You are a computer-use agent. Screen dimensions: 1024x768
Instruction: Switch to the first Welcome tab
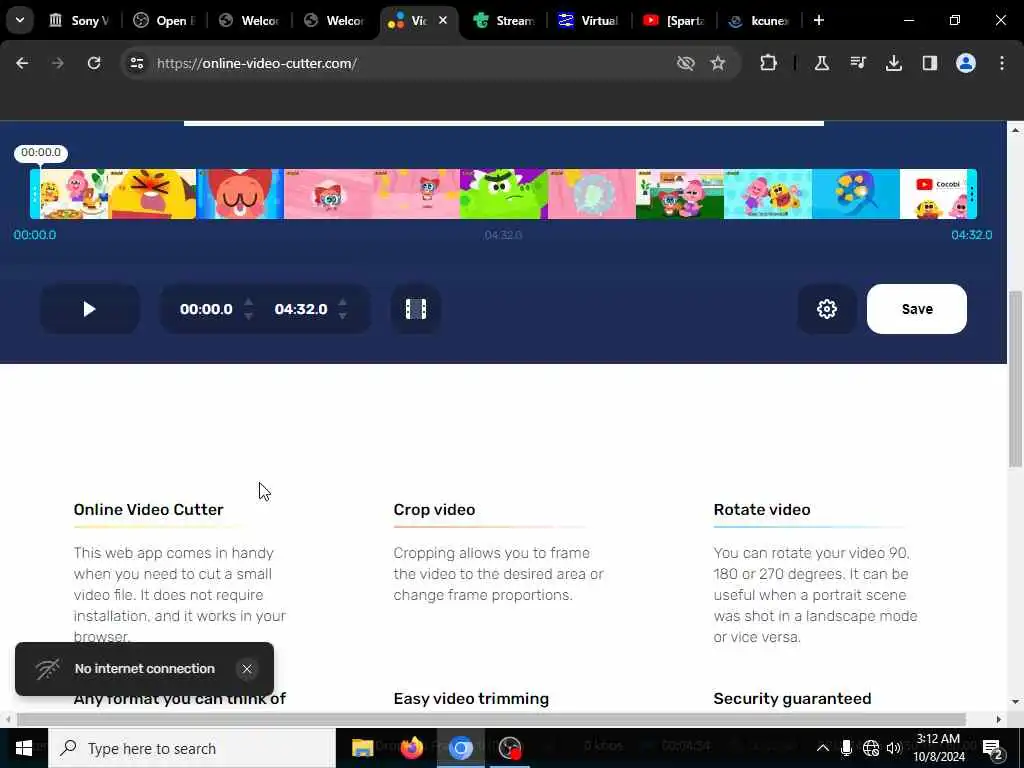250,21
